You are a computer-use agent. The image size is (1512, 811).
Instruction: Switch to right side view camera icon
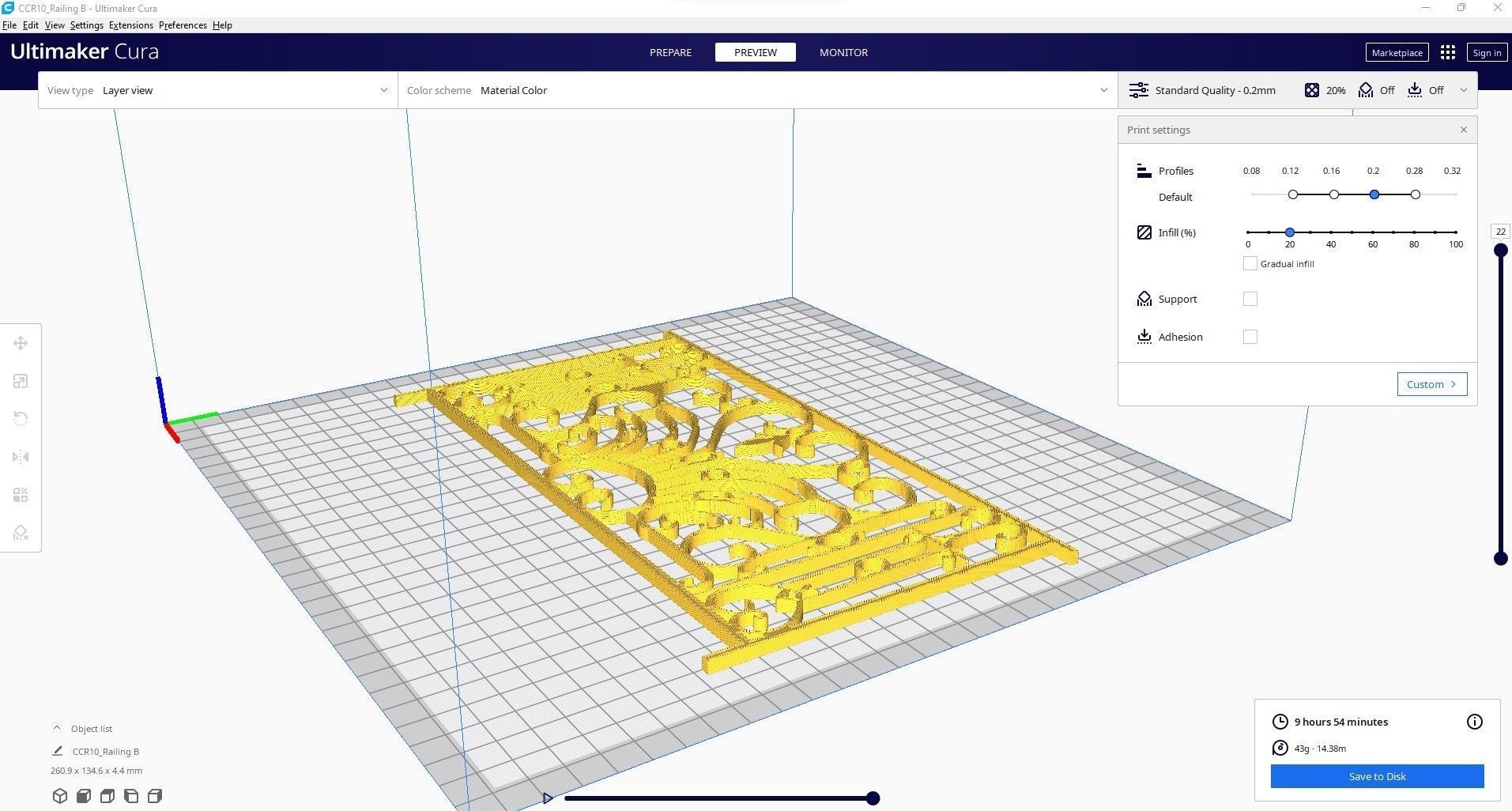(155, 796)
